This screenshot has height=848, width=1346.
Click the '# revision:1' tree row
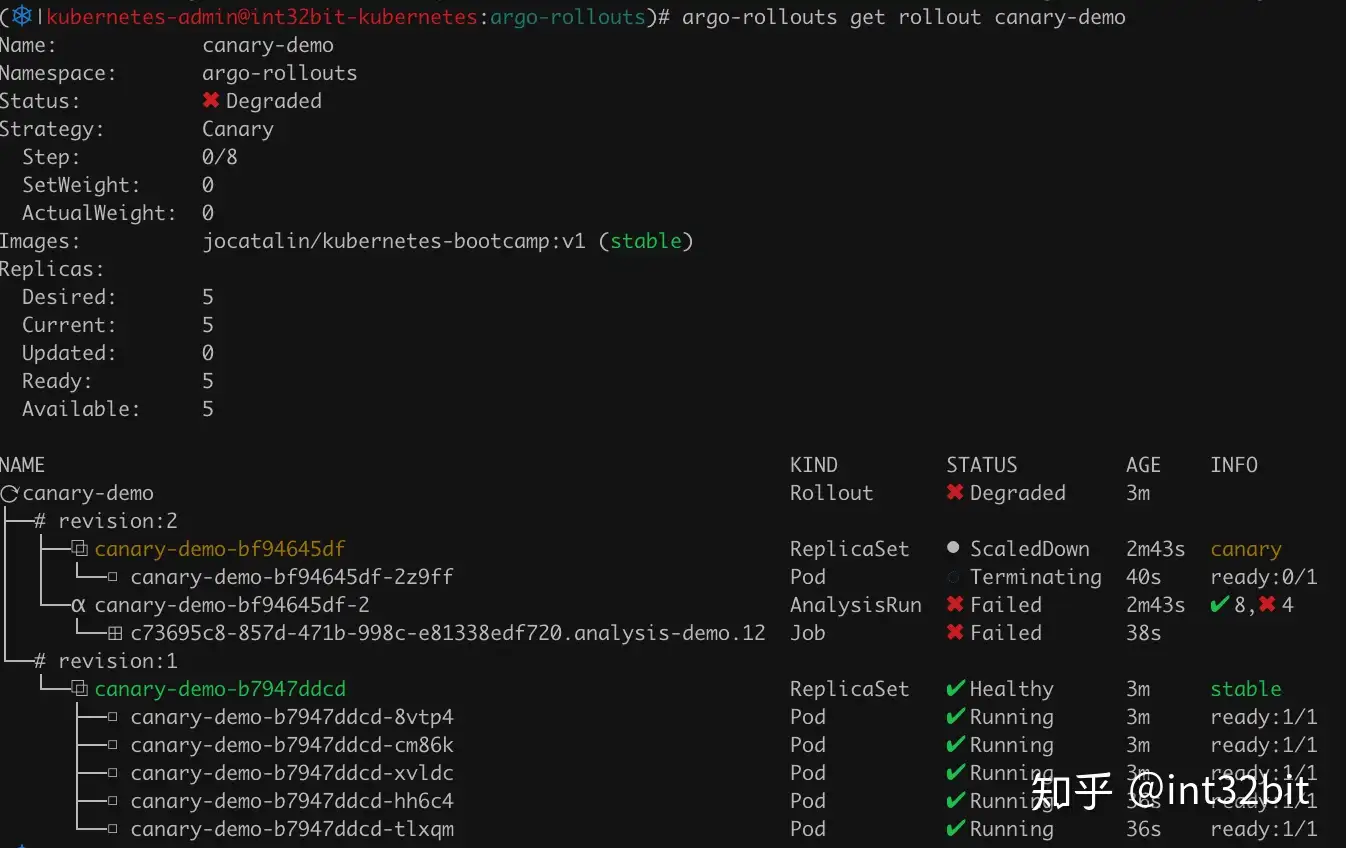pyautogui.click(x=106, y=661)
